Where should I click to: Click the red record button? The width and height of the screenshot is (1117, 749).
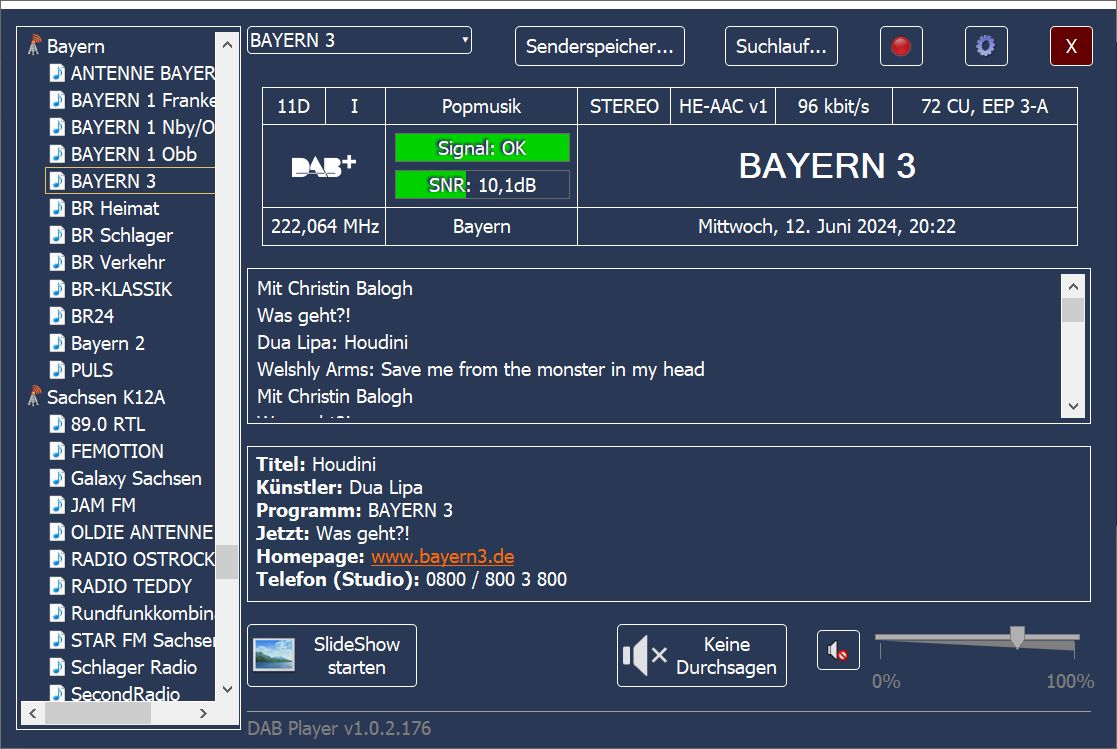click(x=900, y=47)
